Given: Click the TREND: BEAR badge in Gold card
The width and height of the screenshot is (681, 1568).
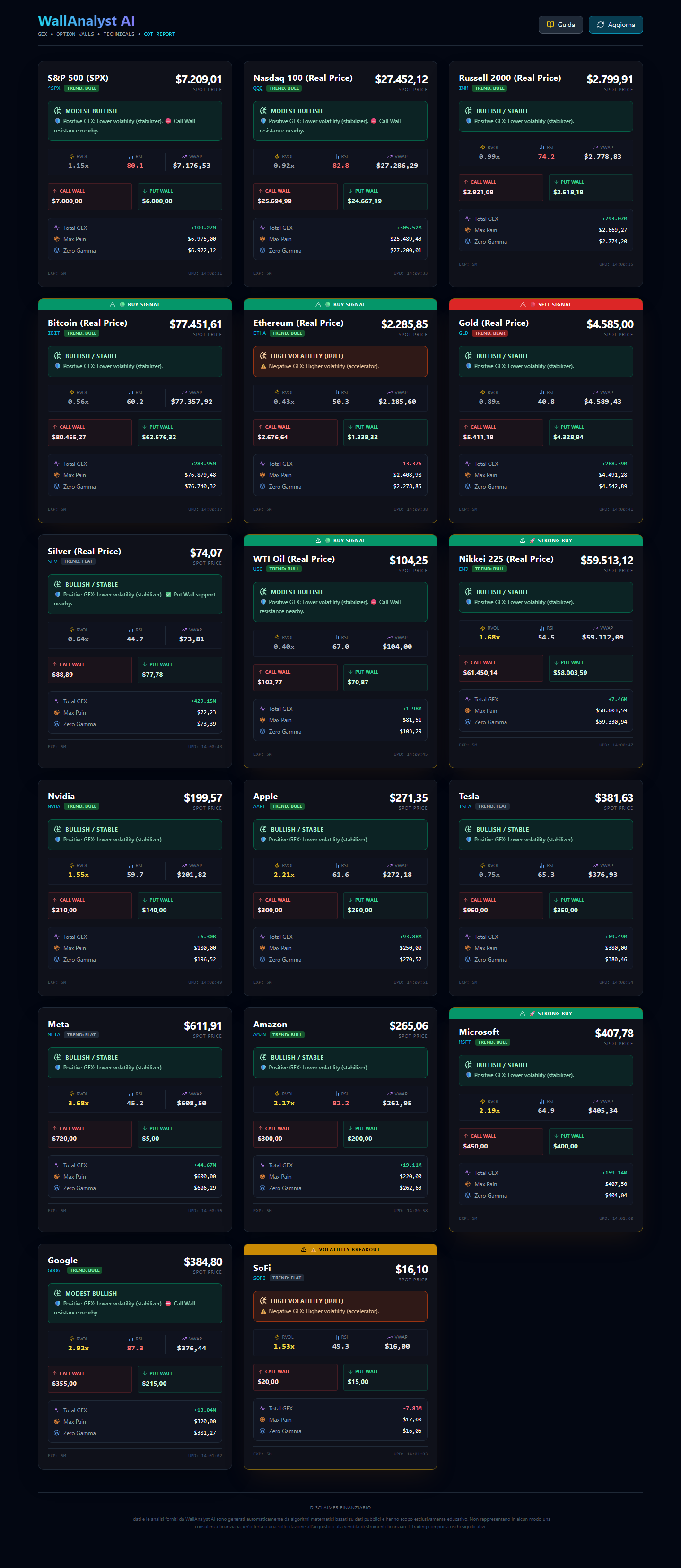Looking at the screenshot, I should click(x=490, y=333).
